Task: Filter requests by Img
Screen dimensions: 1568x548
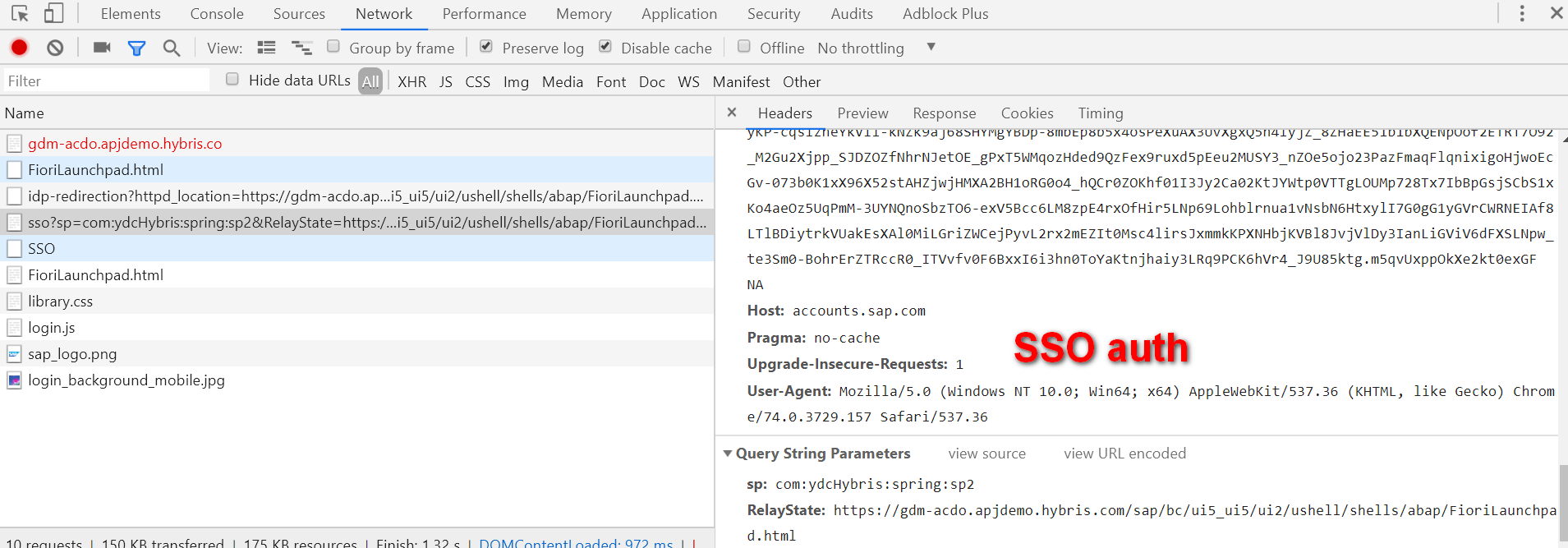Action: 516,82
